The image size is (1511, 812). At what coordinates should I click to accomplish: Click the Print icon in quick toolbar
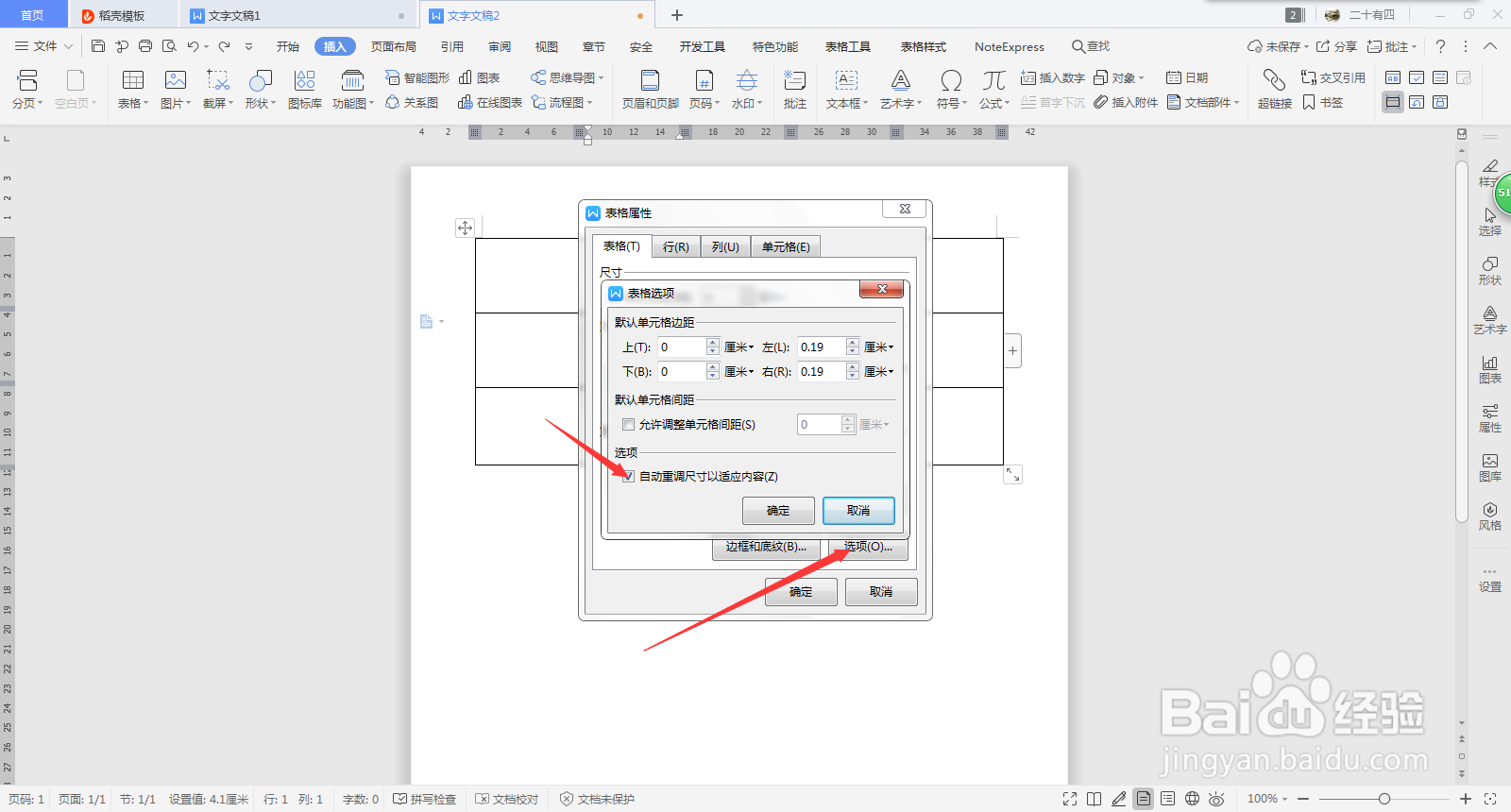point(145,45)
